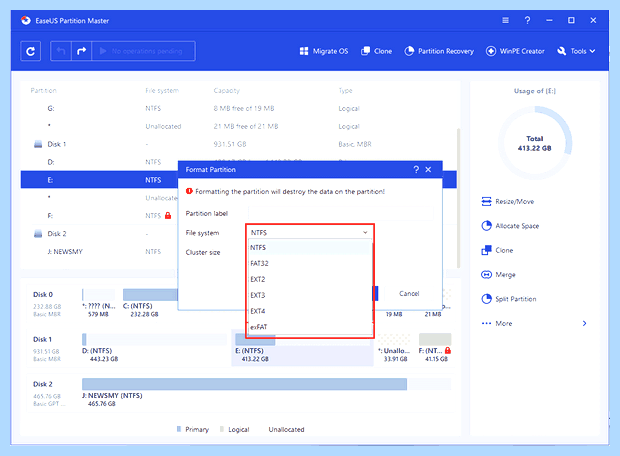Screen dimensions: 620x456
Task: Click Disk 0 label in disk map
Action: [43, 295]
